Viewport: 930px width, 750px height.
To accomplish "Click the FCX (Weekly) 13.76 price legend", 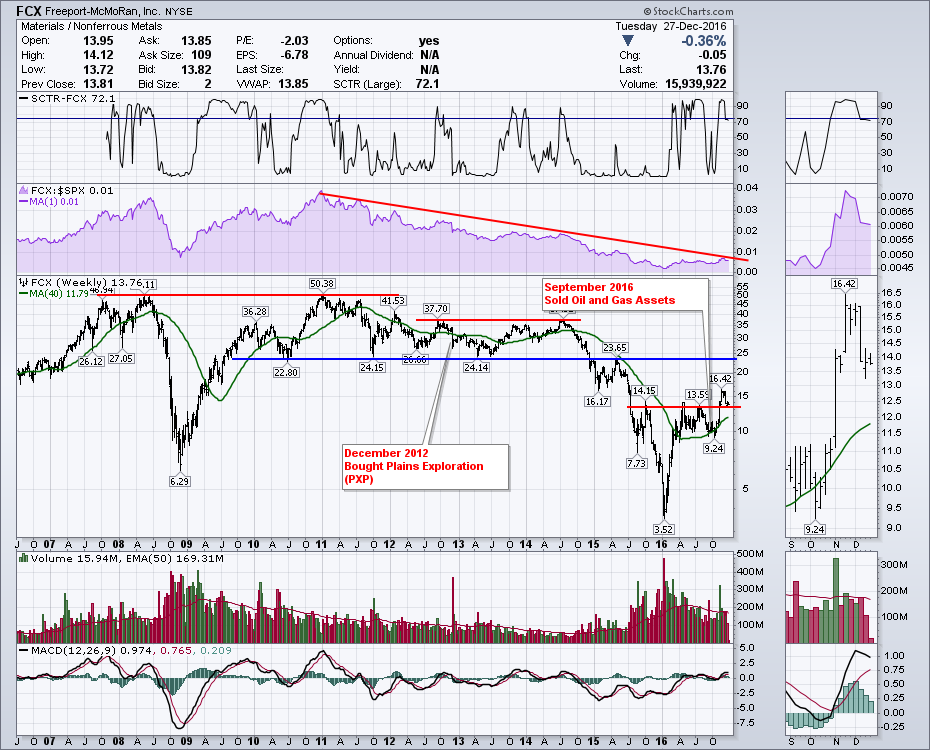I will (x=81, y=283).
